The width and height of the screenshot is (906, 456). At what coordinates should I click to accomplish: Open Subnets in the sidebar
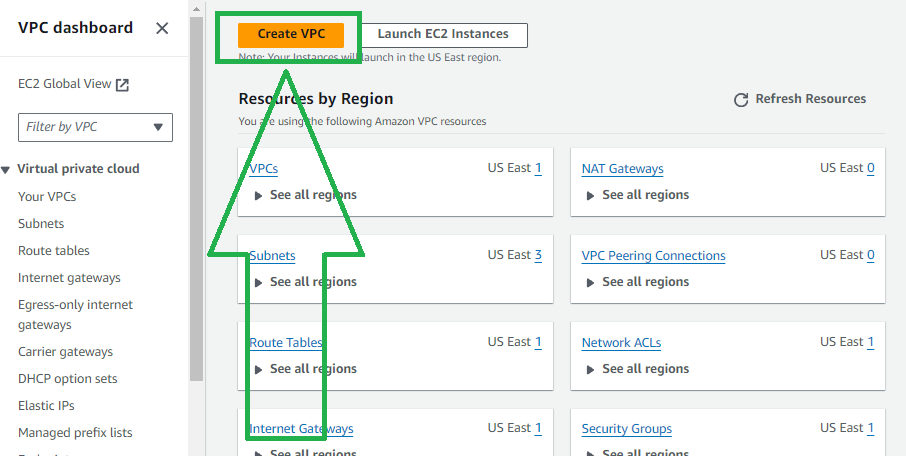[x=41, y=224]
